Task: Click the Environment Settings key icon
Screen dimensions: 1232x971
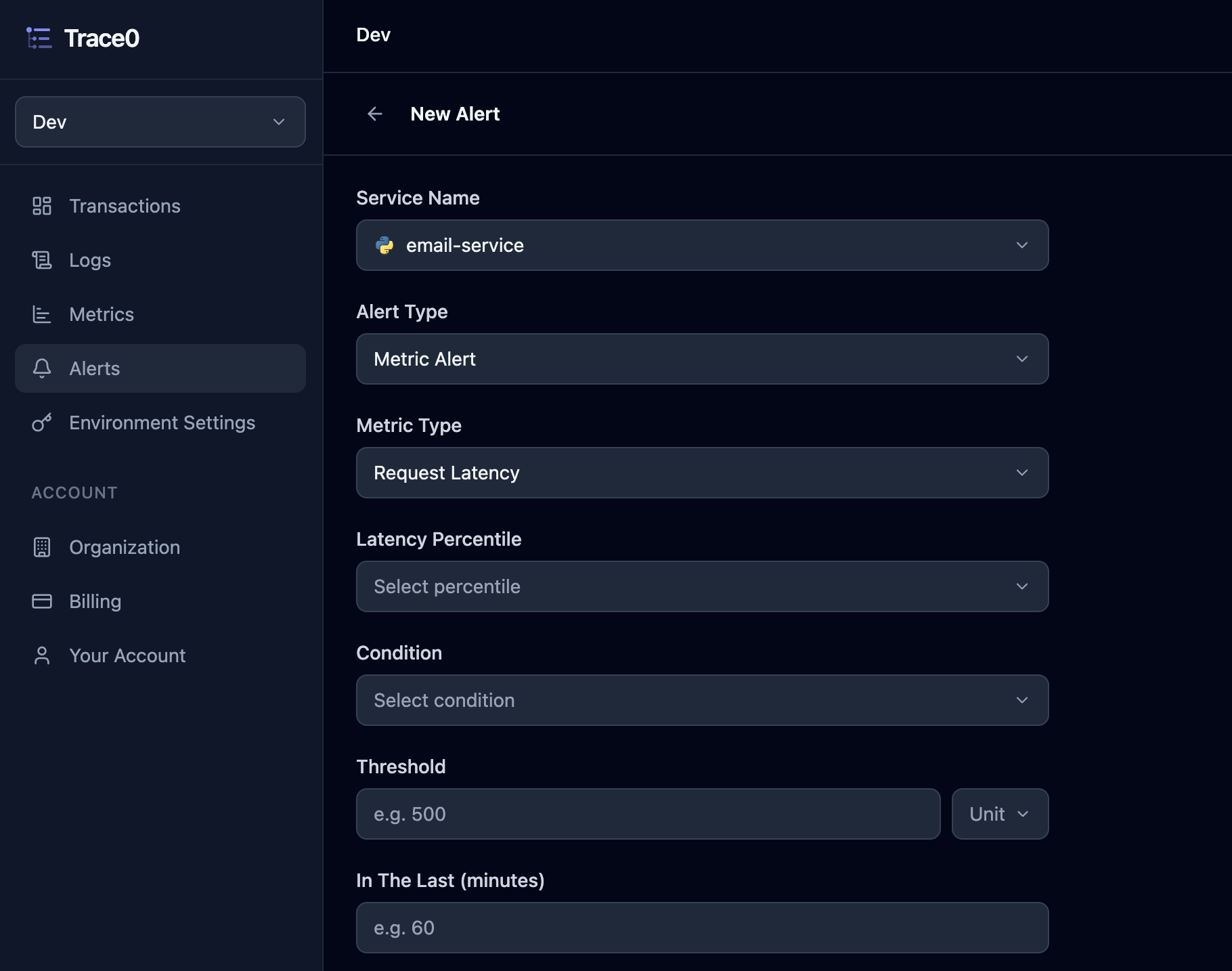Action: point(42,423)
